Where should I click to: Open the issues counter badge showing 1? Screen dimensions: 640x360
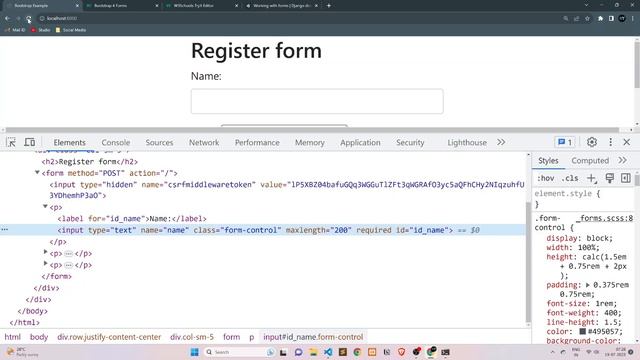point(565,142)
